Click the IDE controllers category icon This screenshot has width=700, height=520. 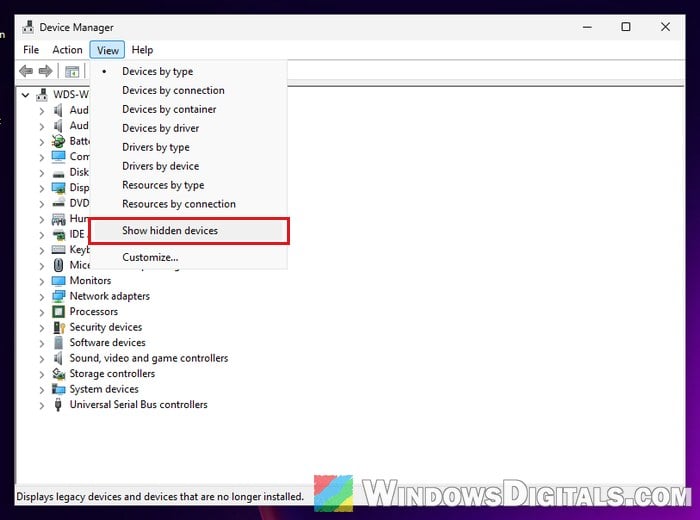point(58,234)
